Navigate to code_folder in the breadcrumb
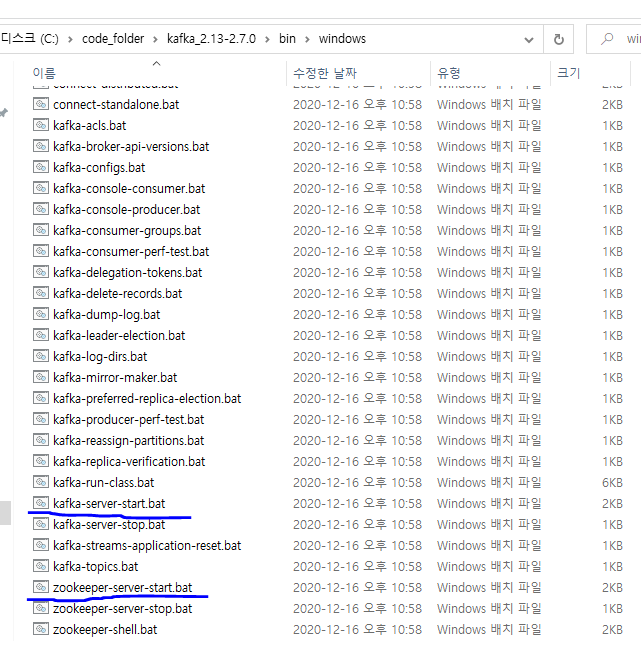641x656 pixels. pos(113,39)
